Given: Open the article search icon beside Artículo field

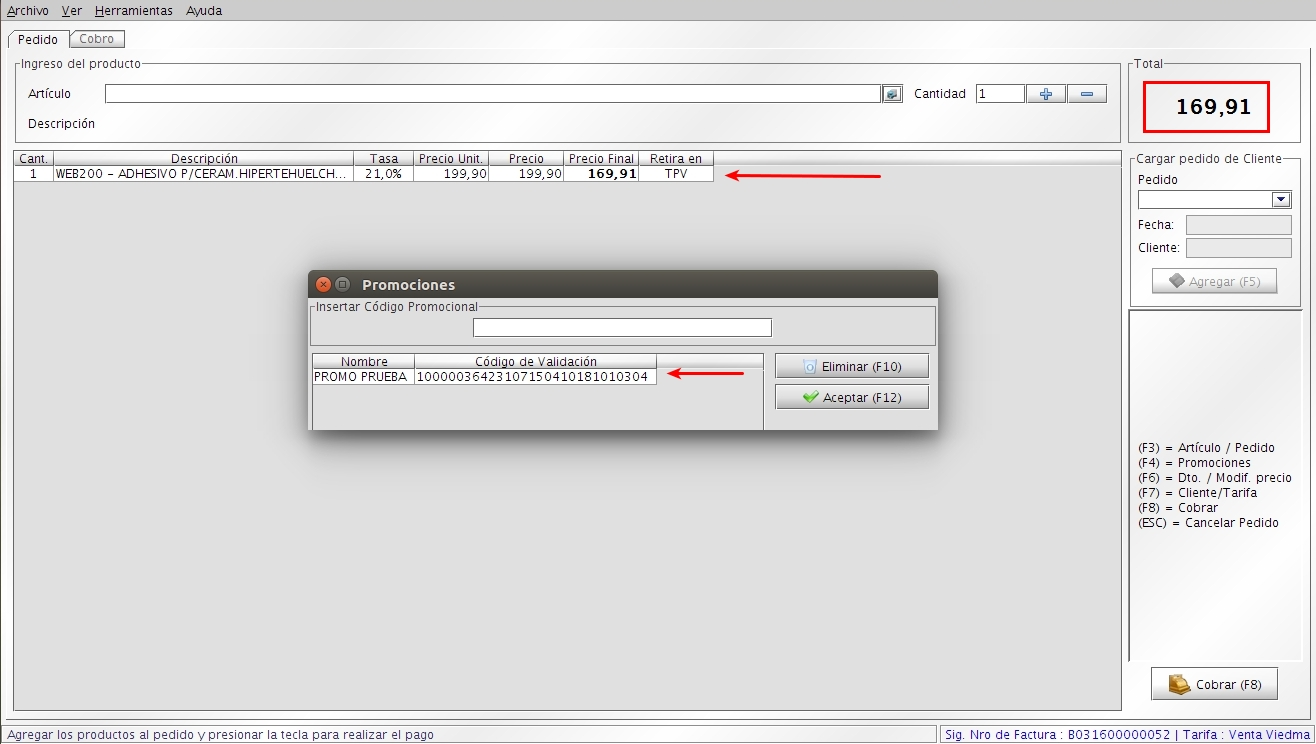Looking at the screenshot, I should tap(892, 94).
